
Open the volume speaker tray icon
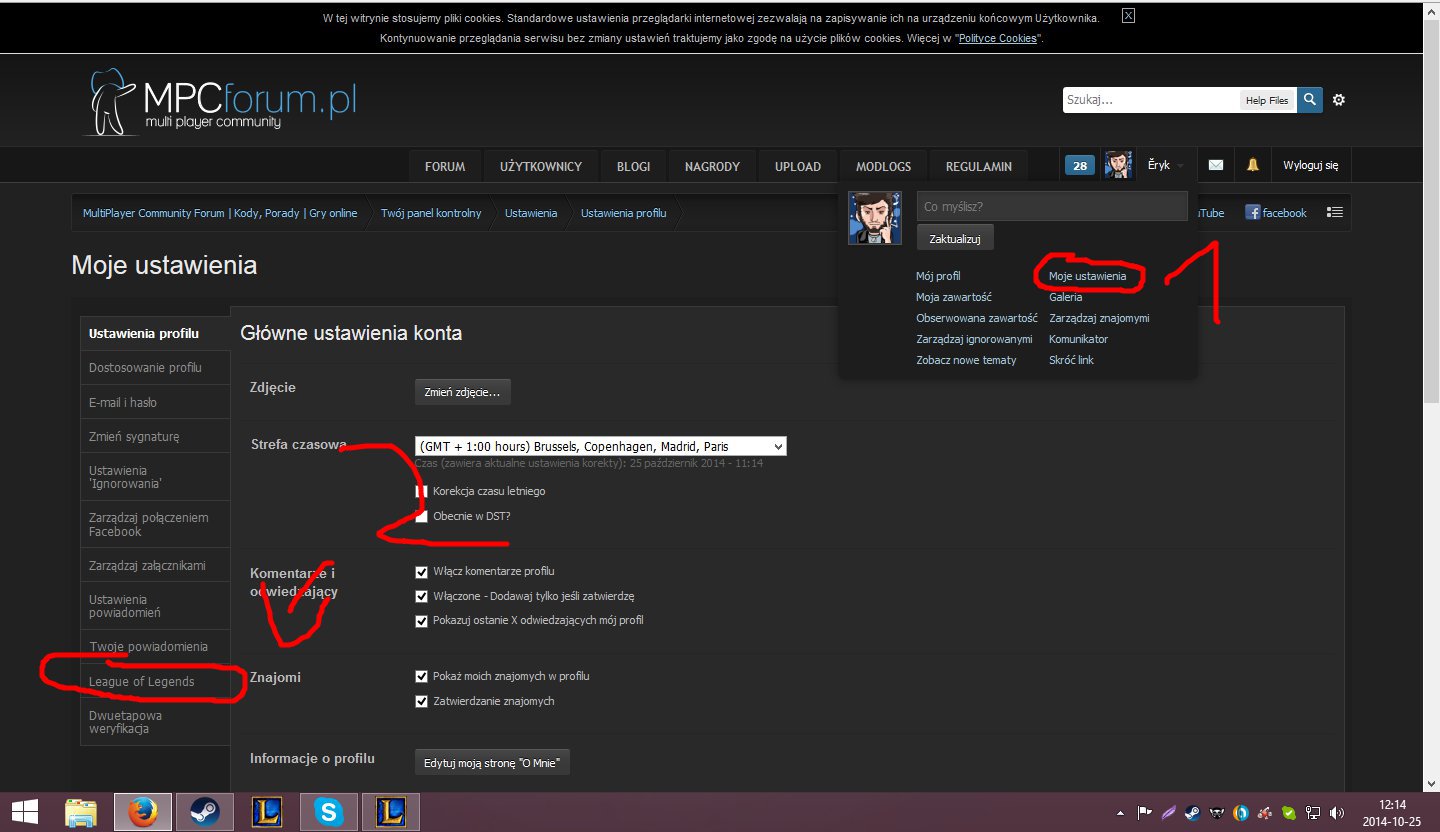(x=1338, y=812)
